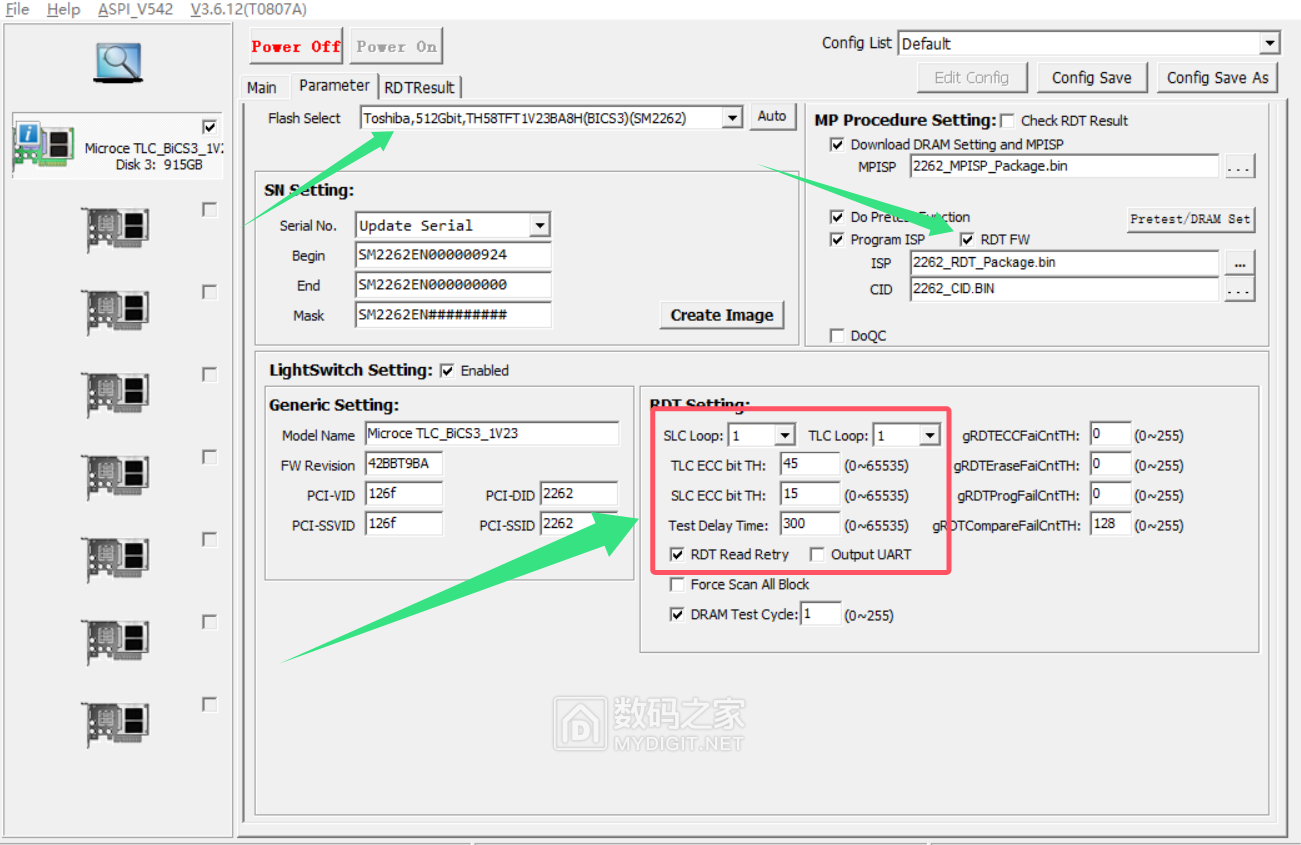Click the DRAM Test Cycle value field
The width and height of the screenshot is (1301, 845).
pyautogui.click(x=821, y=614)
